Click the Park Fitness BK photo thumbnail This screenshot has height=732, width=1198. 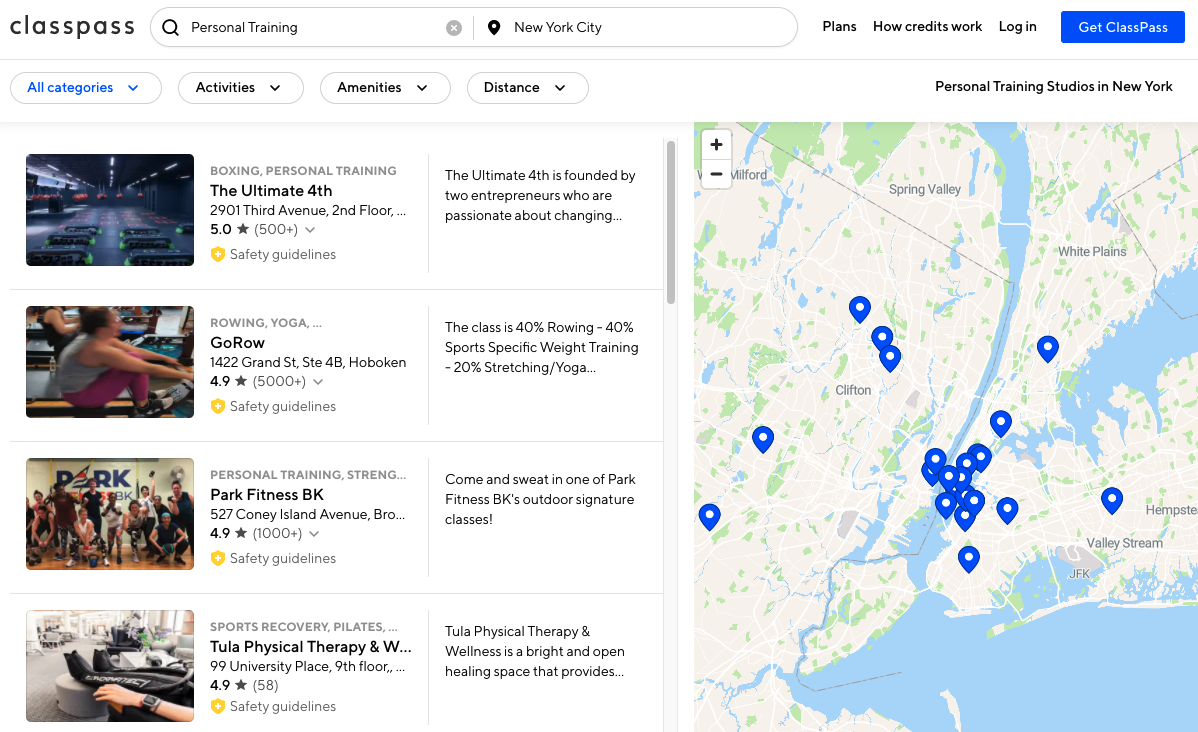[110, 514]
